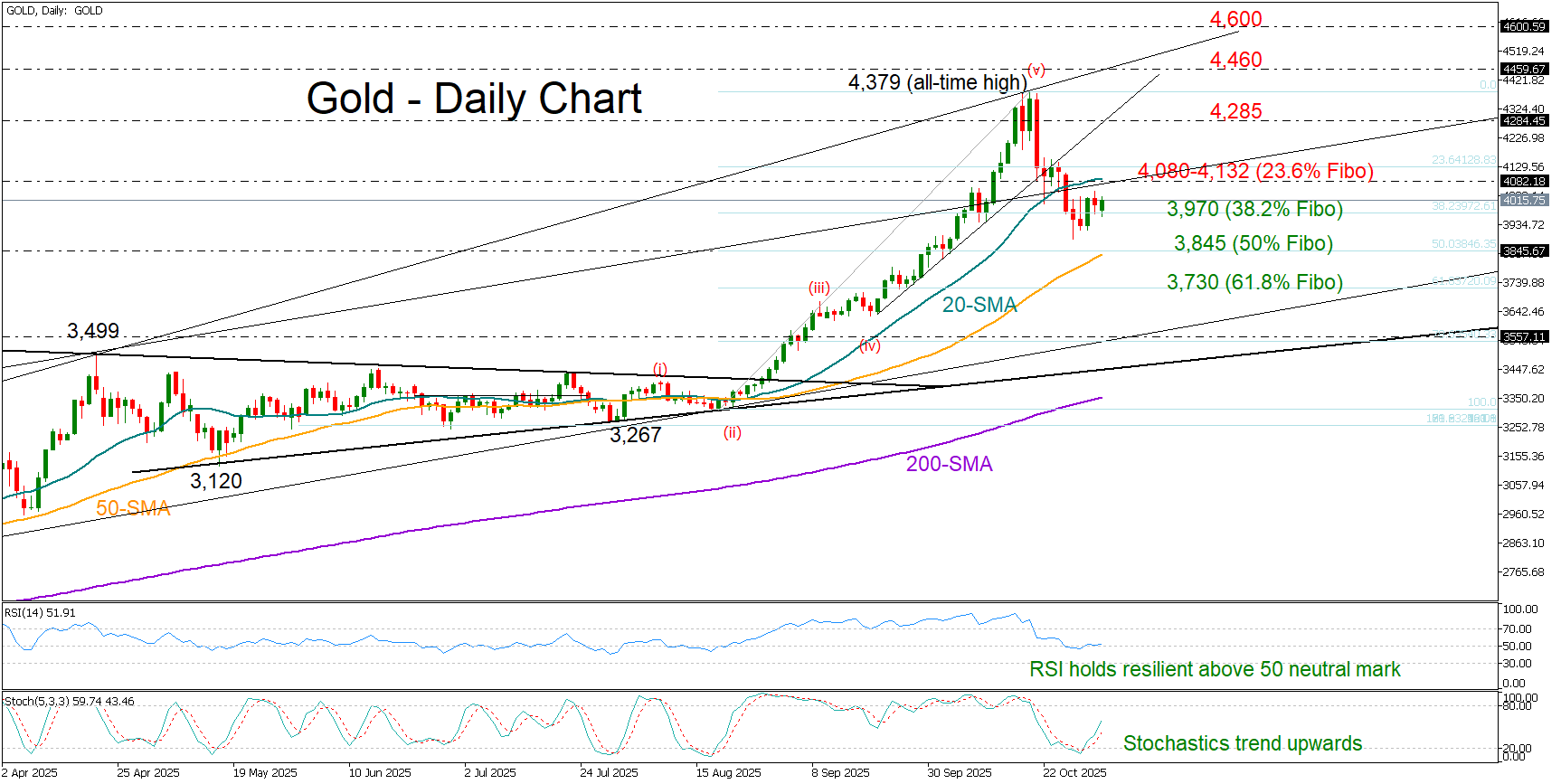Select the 3,970 (38.2% Fibo) support label
The image size is (1561, 784).
[x=1254, y=209]
